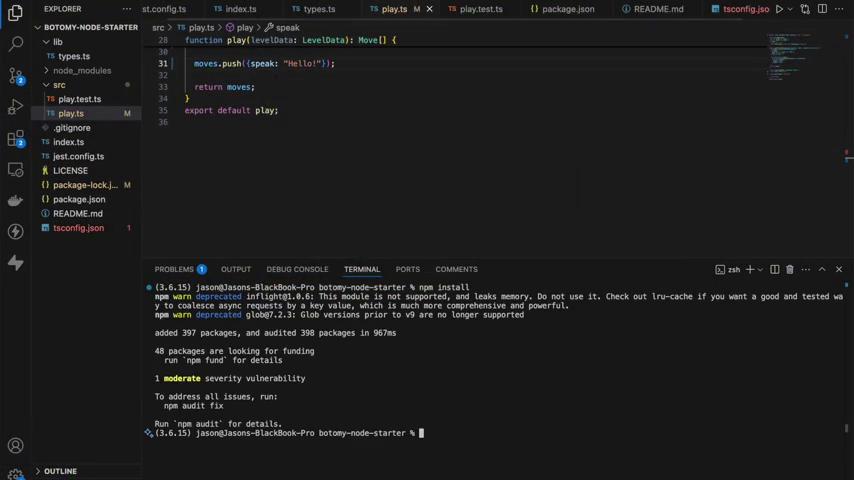
Task: Expand the node_modules folder
Action: coord(82,71)
